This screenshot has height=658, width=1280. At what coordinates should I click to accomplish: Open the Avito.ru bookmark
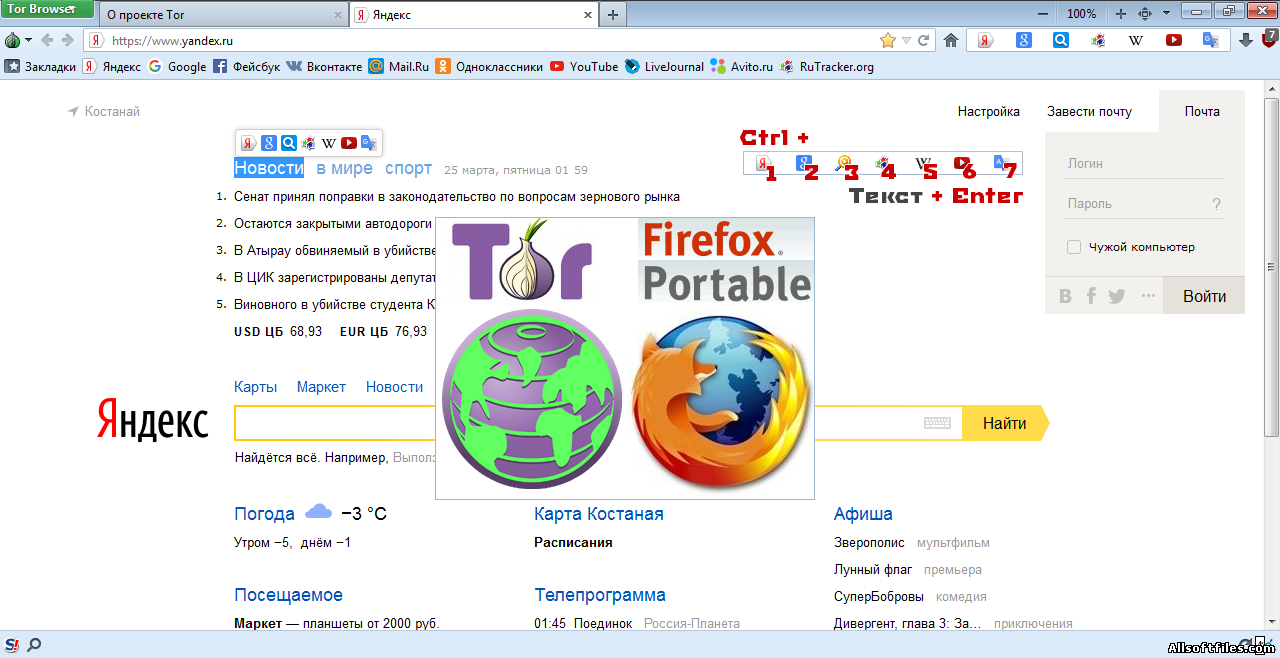click(741, 67)
